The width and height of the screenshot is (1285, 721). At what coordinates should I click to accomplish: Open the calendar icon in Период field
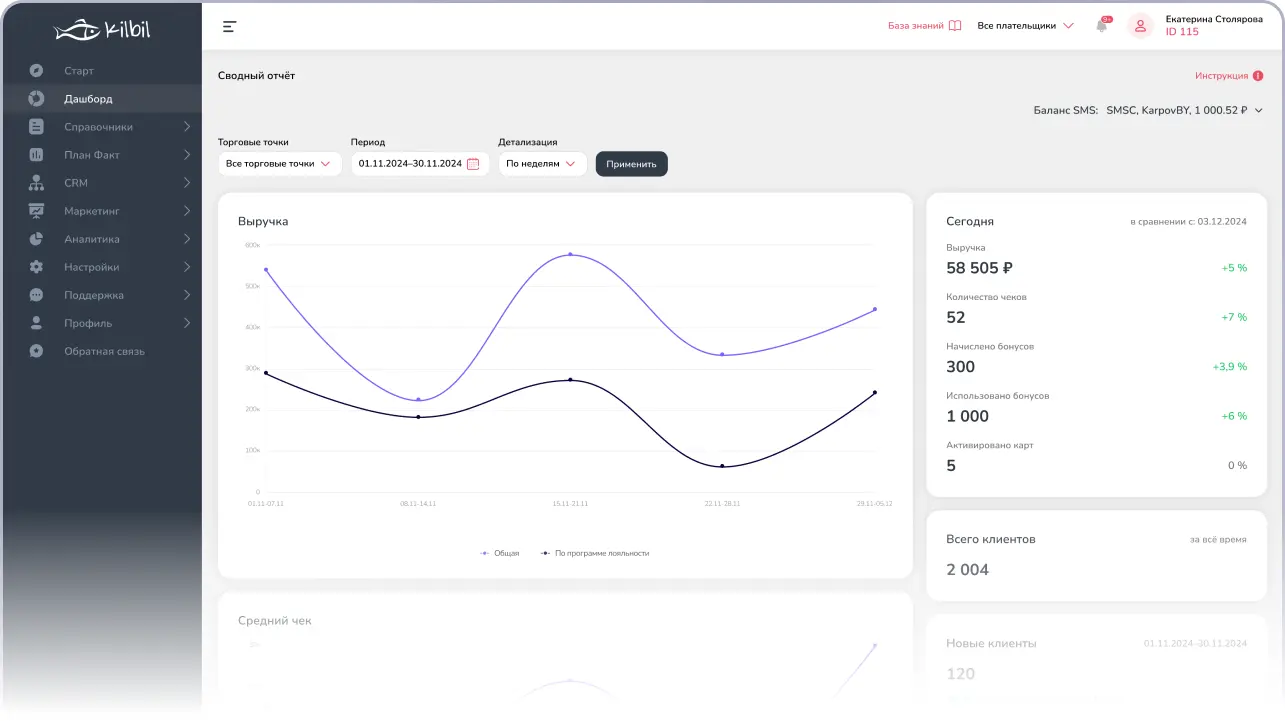[473, 164]
